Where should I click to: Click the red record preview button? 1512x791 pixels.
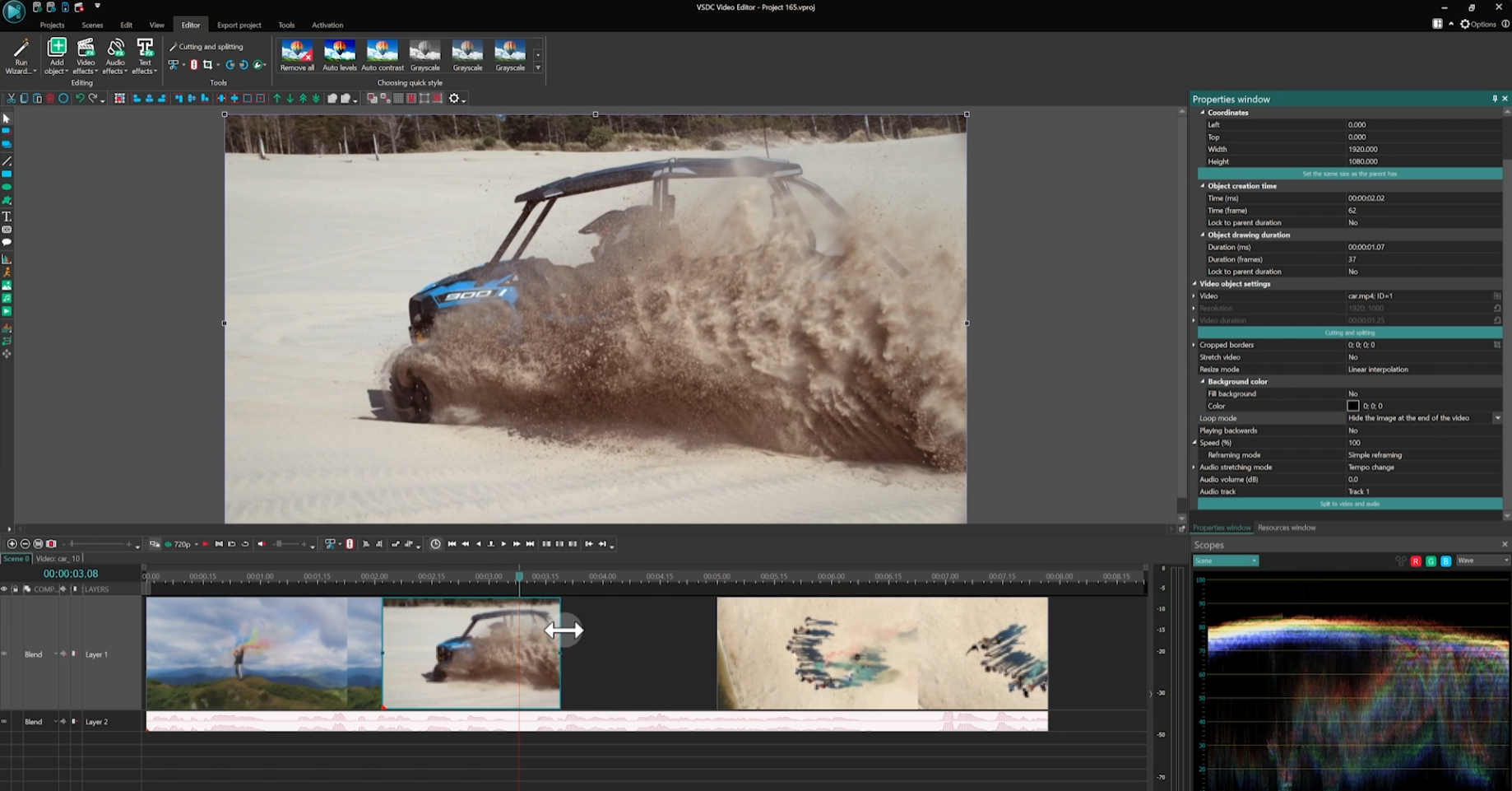(x=206, y=544)
